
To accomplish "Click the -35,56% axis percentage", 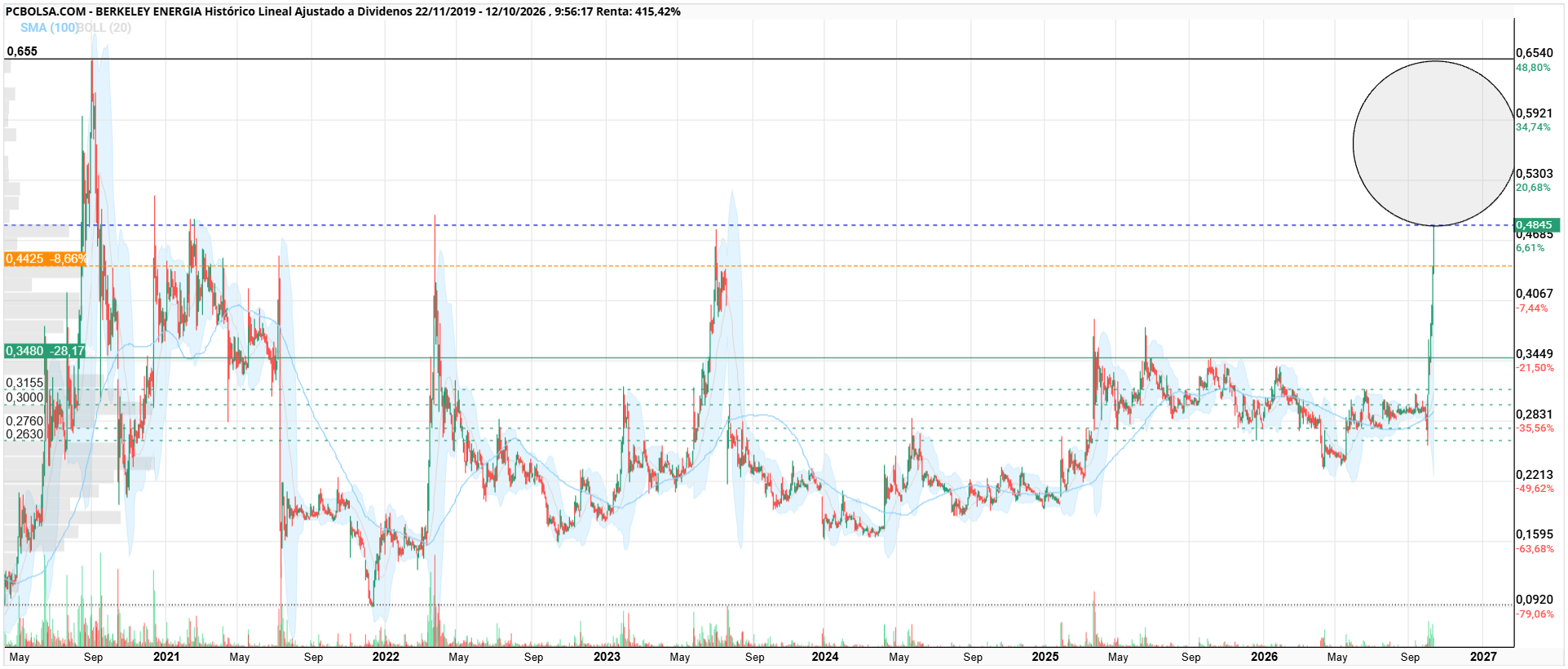I will coord(1535,428).
